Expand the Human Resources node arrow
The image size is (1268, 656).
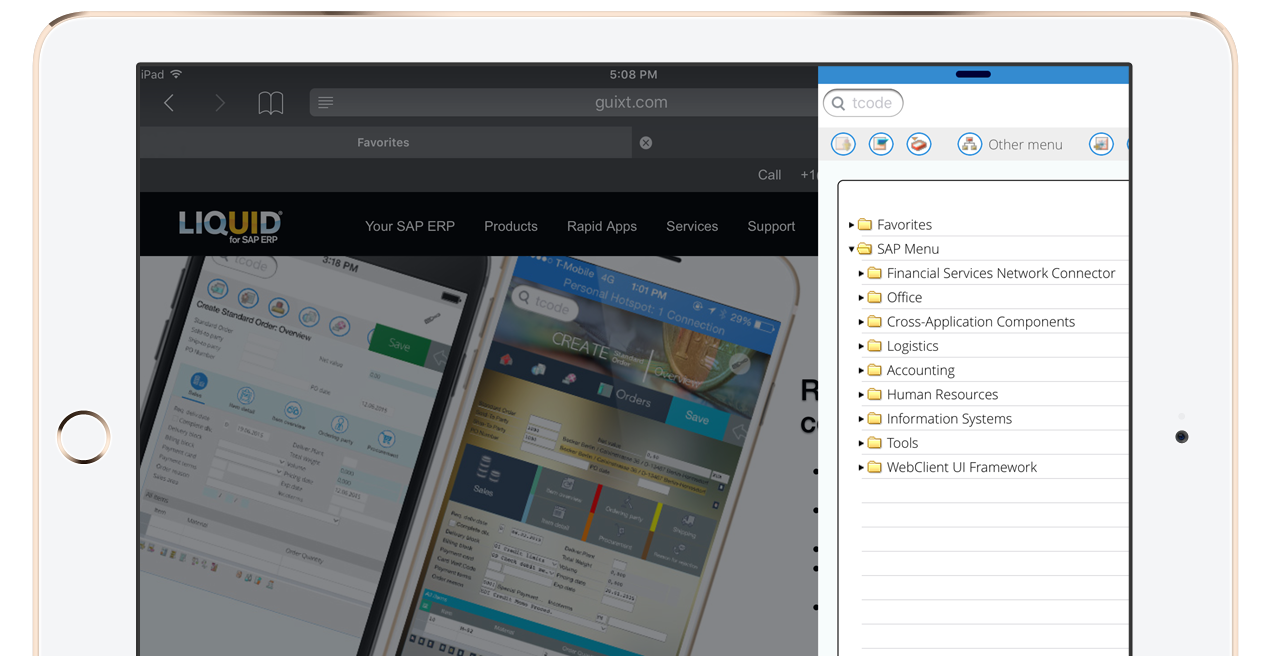[862, 394]
